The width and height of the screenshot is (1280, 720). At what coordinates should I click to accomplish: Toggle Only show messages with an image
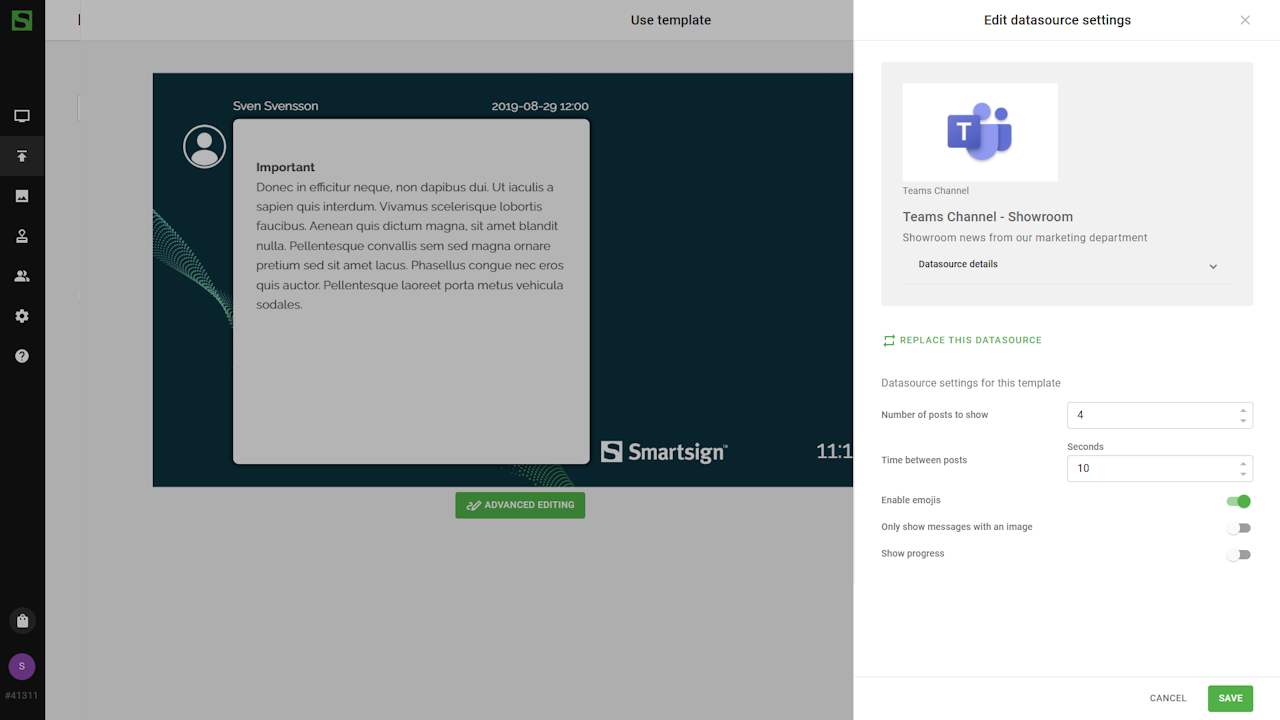(1238, 528)
